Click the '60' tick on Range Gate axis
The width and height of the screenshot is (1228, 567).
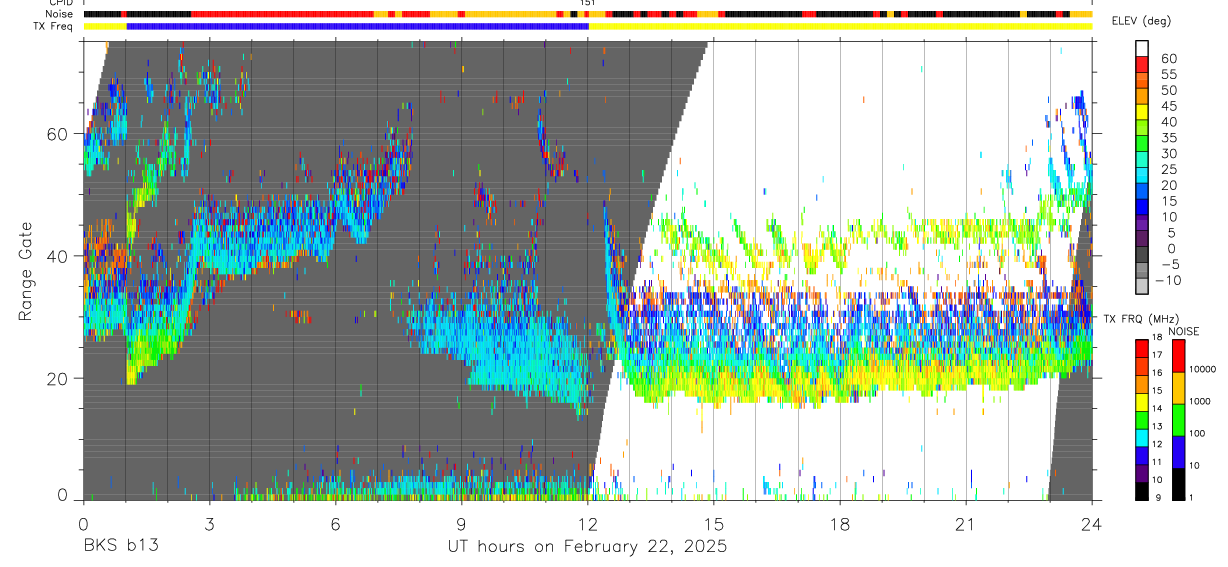58,134
